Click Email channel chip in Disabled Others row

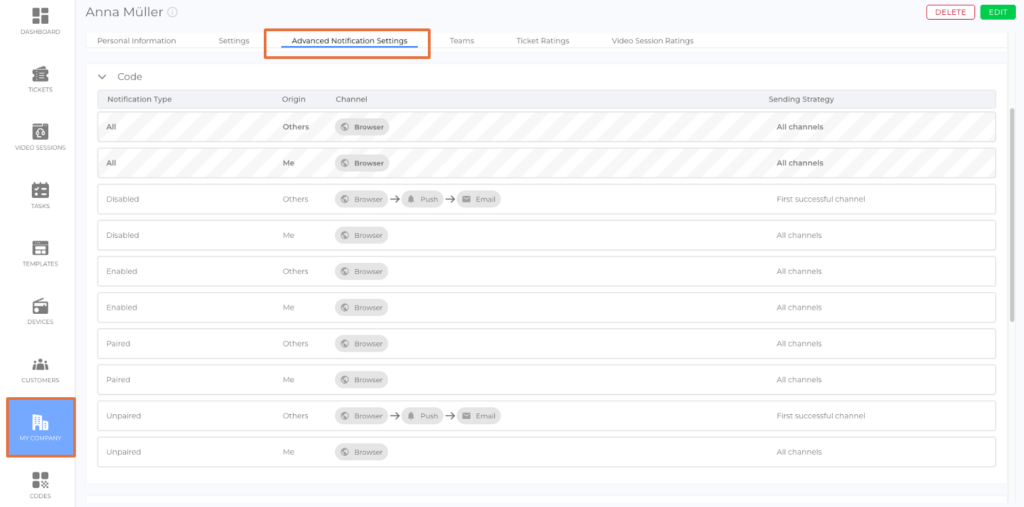[479, 199]
